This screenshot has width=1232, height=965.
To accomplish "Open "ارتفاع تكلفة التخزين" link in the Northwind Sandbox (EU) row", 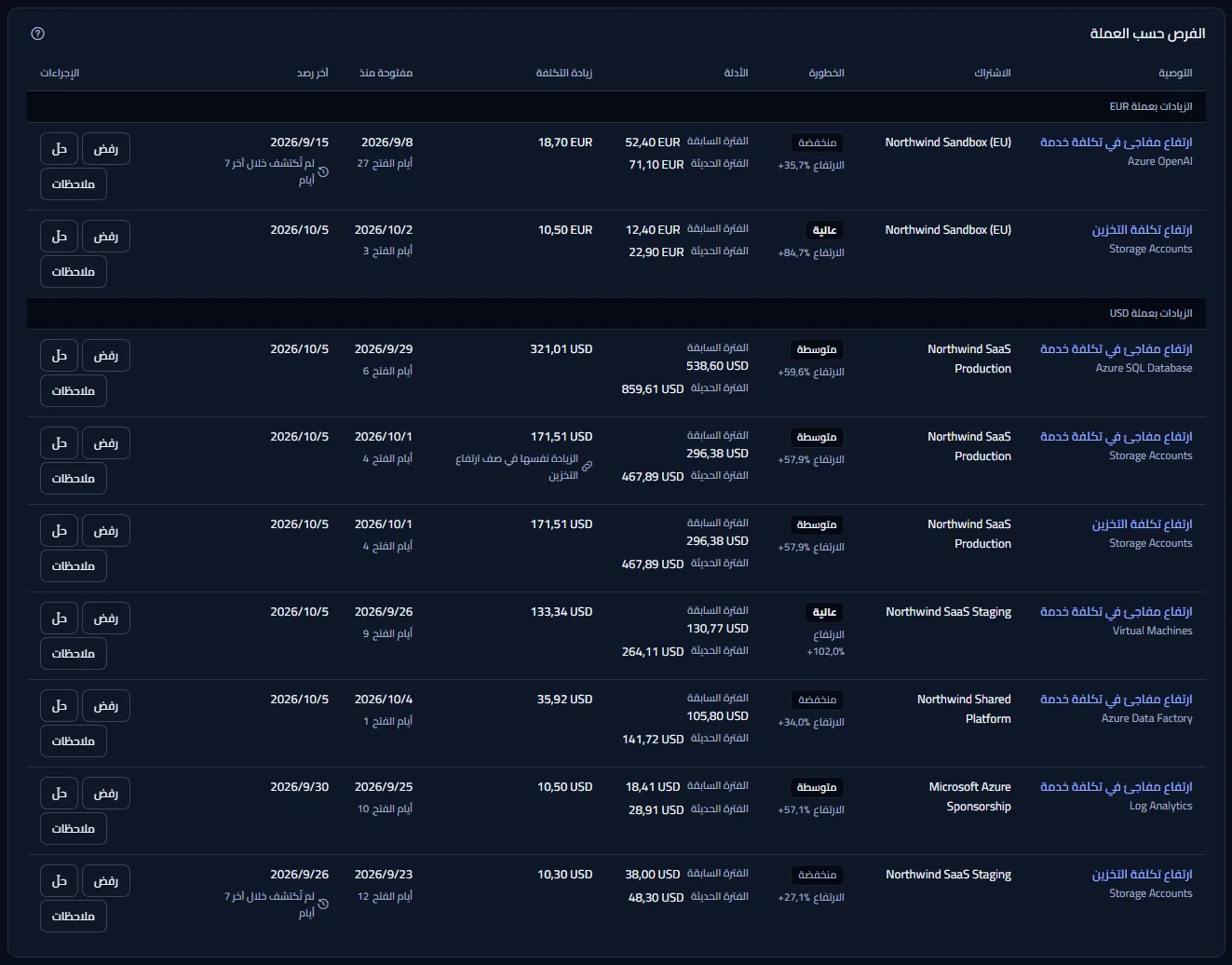I will tap(1142, 230).
